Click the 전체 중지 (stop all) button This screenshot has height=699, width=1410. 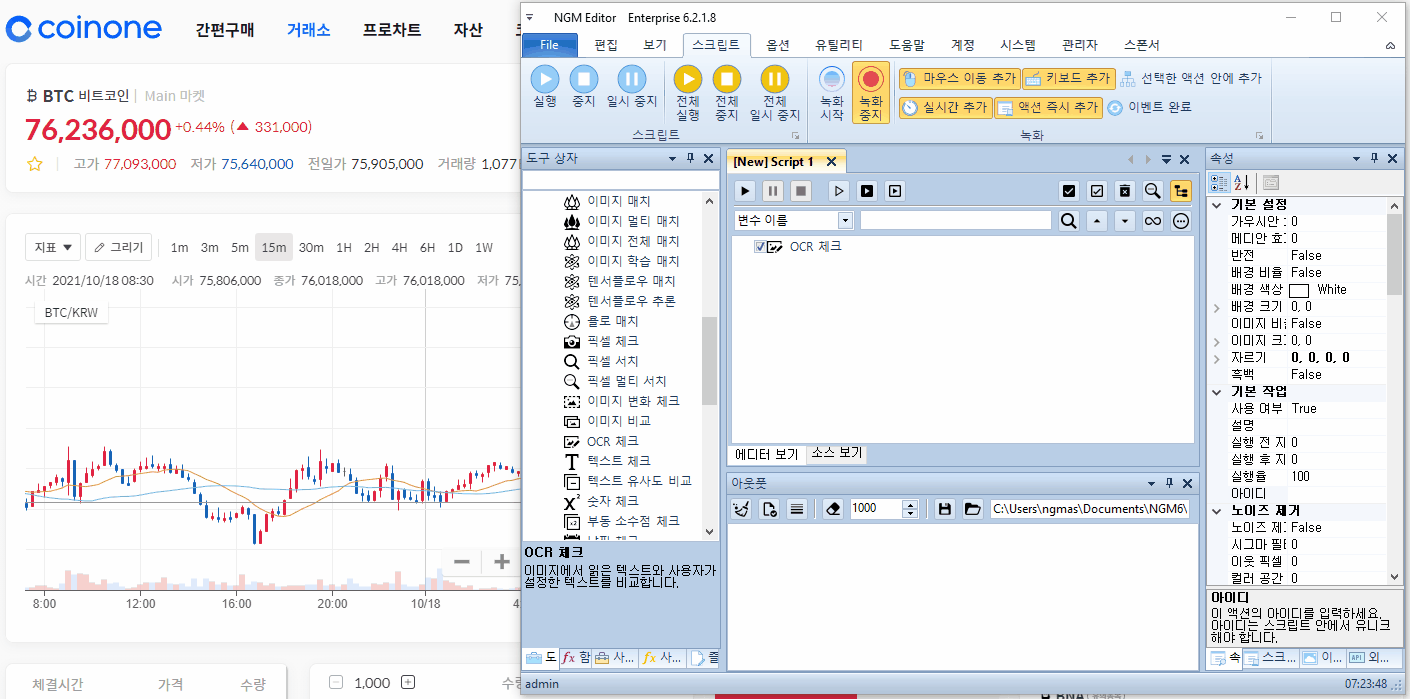click(727, 92)
